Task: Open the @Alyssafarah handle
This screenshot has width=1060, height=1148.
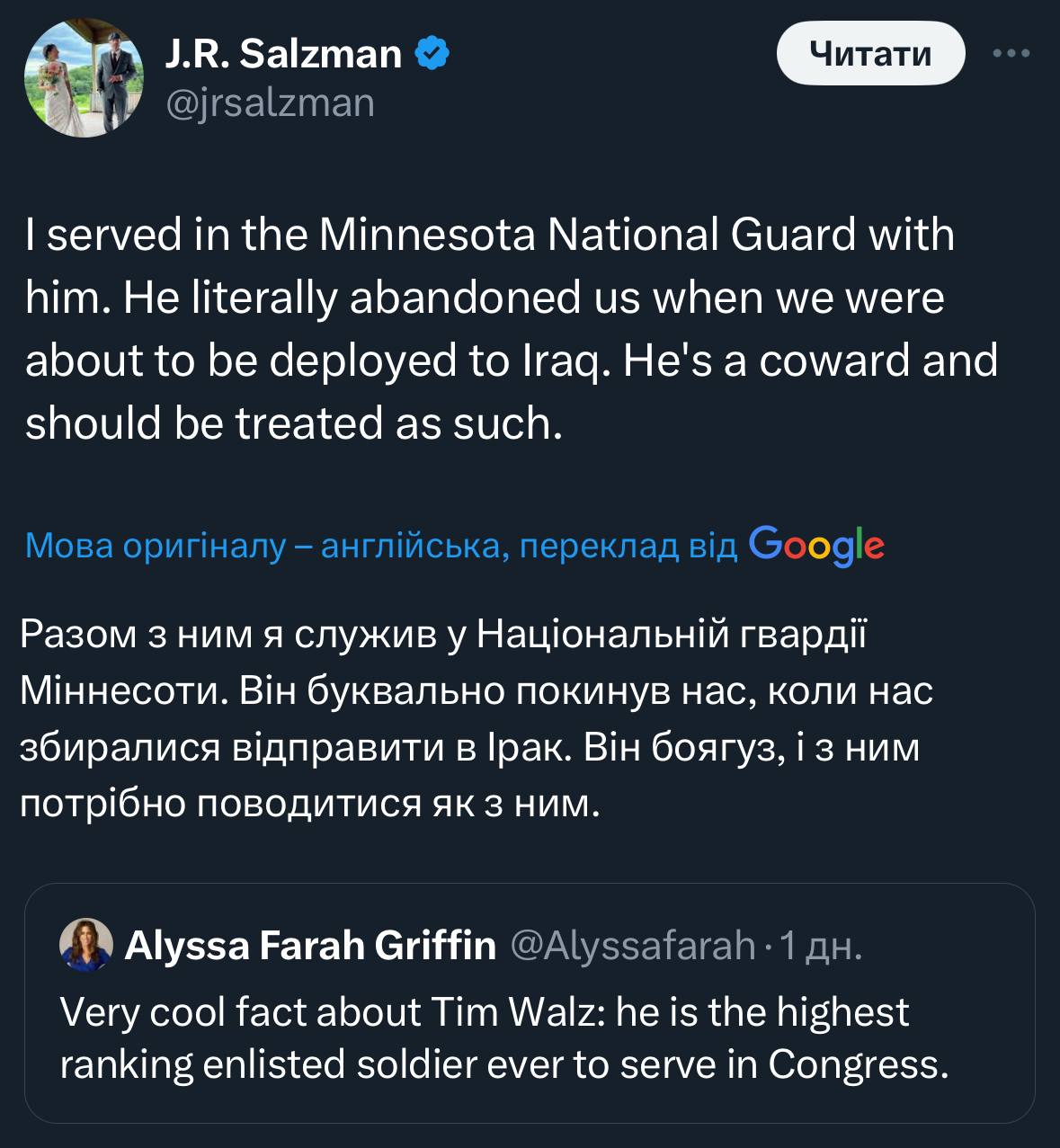Action: tap(633, 945)
